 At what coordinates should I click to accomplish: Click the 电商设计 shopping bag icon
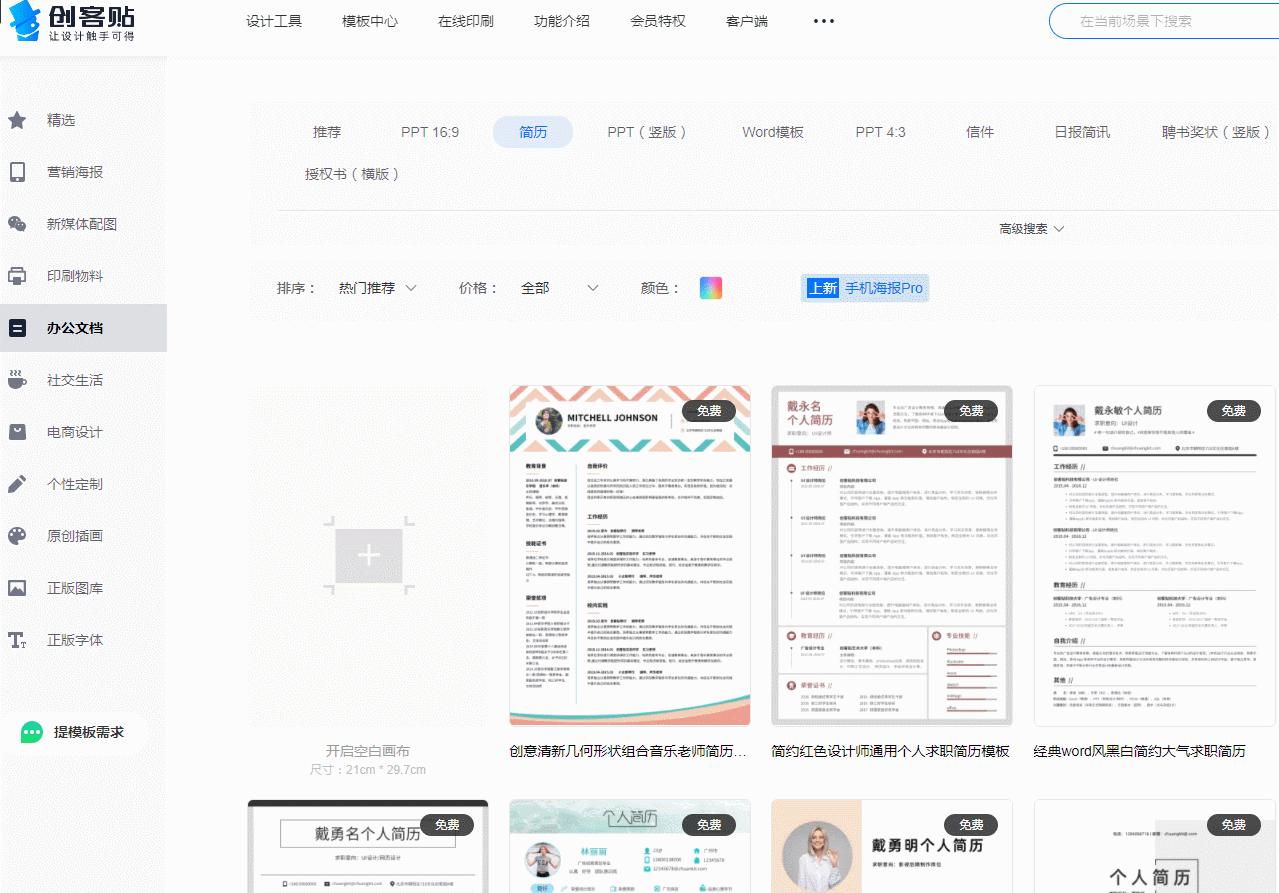coord(17,432)
